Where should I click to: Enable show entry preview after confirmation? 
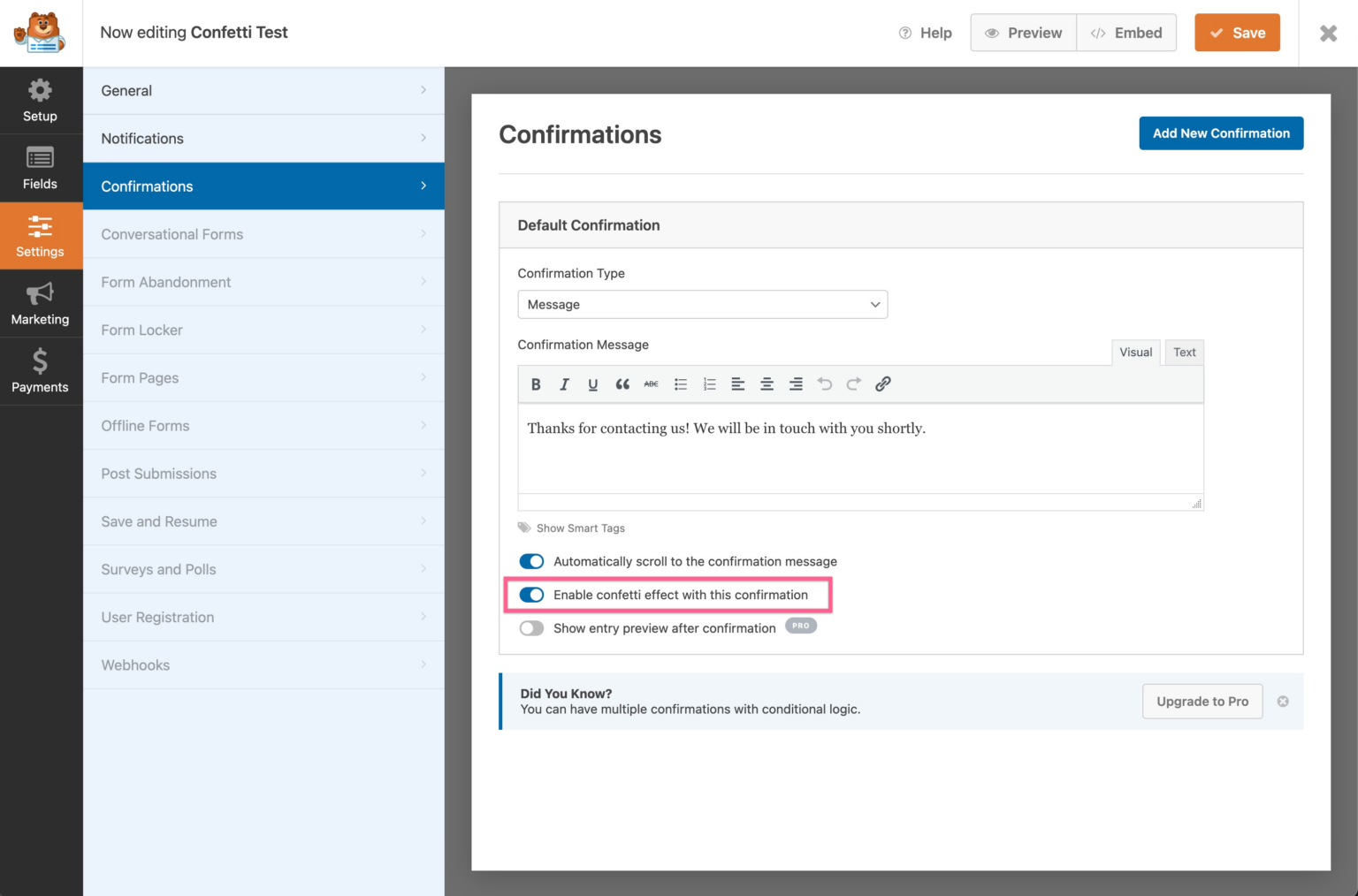(x=531, y=628)
